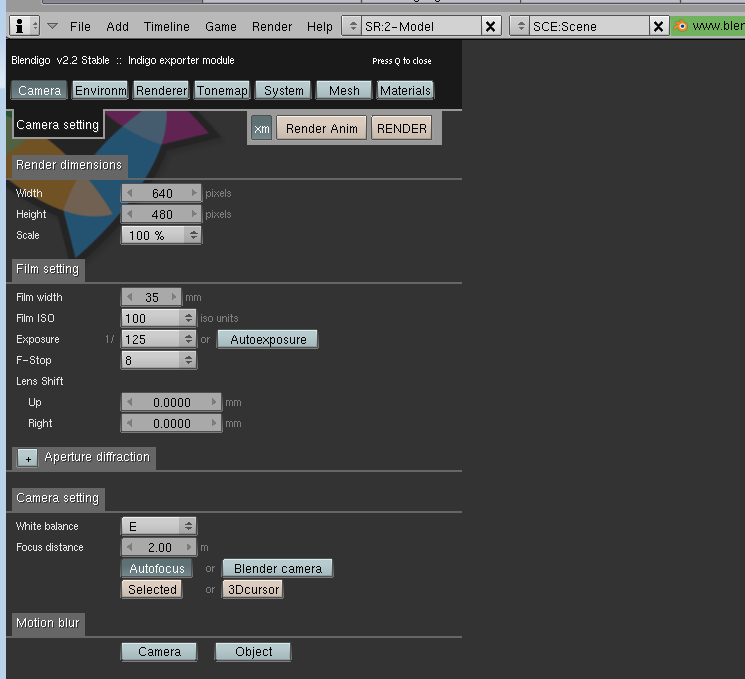Decrease Lens Shift Up value arrow

point(129,402)
